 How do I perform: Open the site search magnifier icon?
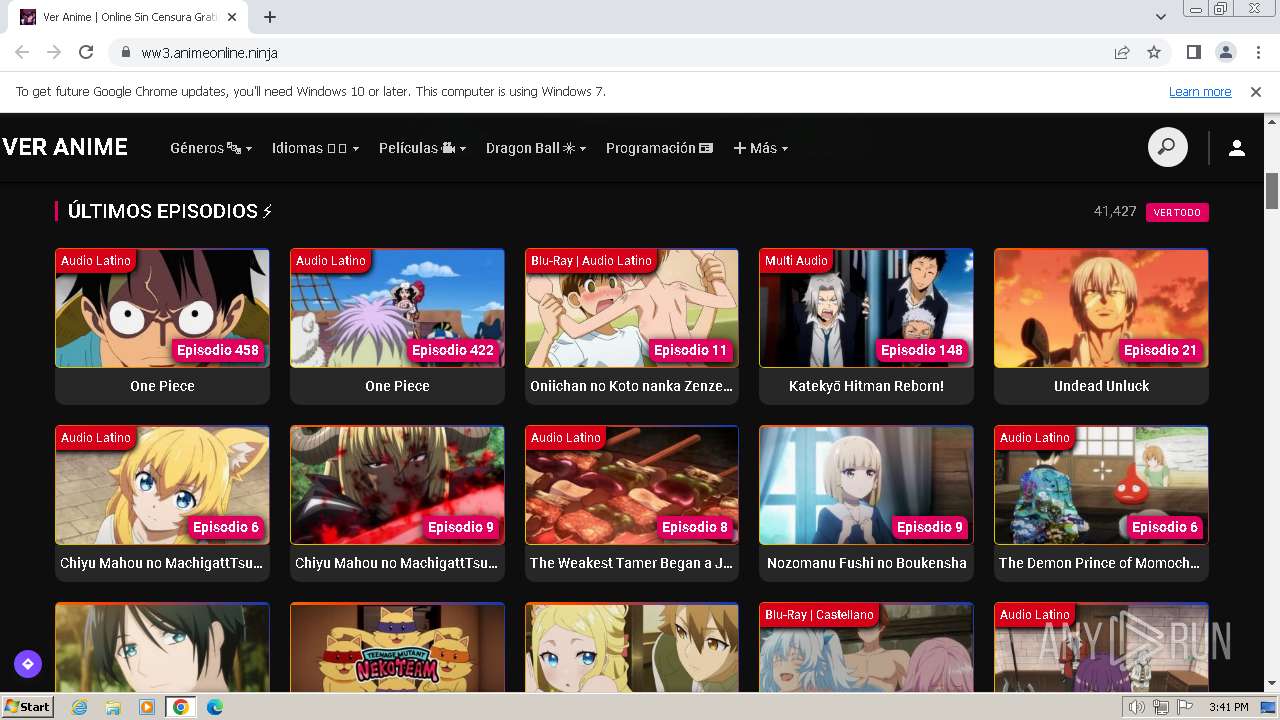pyautogui.click(x=1167, y=148)
